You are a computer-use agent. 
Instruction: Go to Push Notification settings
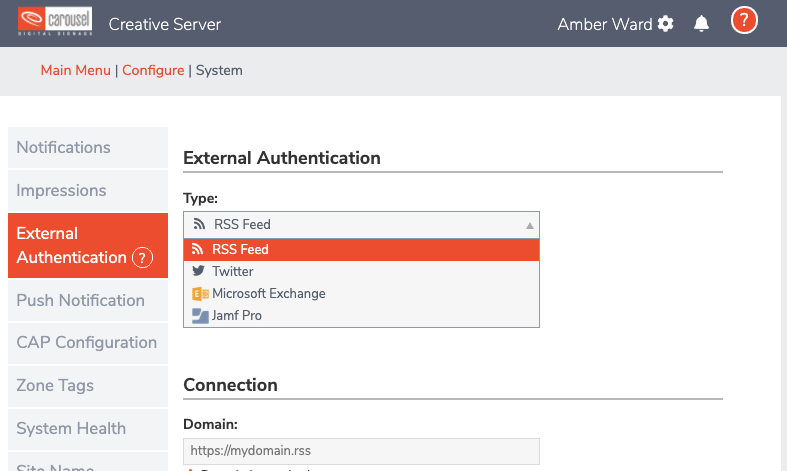[x=81, y=300]
